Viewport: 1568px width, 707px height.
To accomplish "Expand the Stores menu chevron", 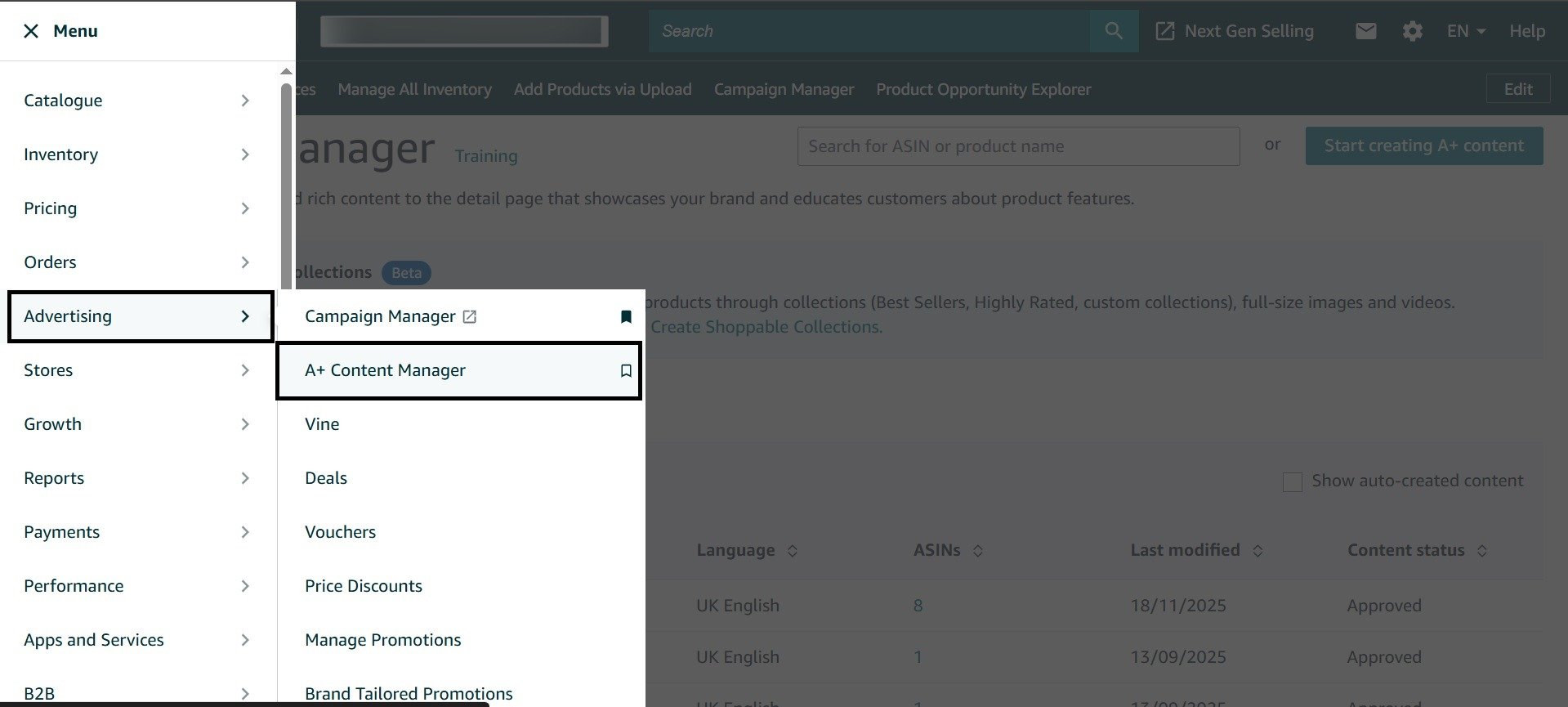I will coord(245,370).
